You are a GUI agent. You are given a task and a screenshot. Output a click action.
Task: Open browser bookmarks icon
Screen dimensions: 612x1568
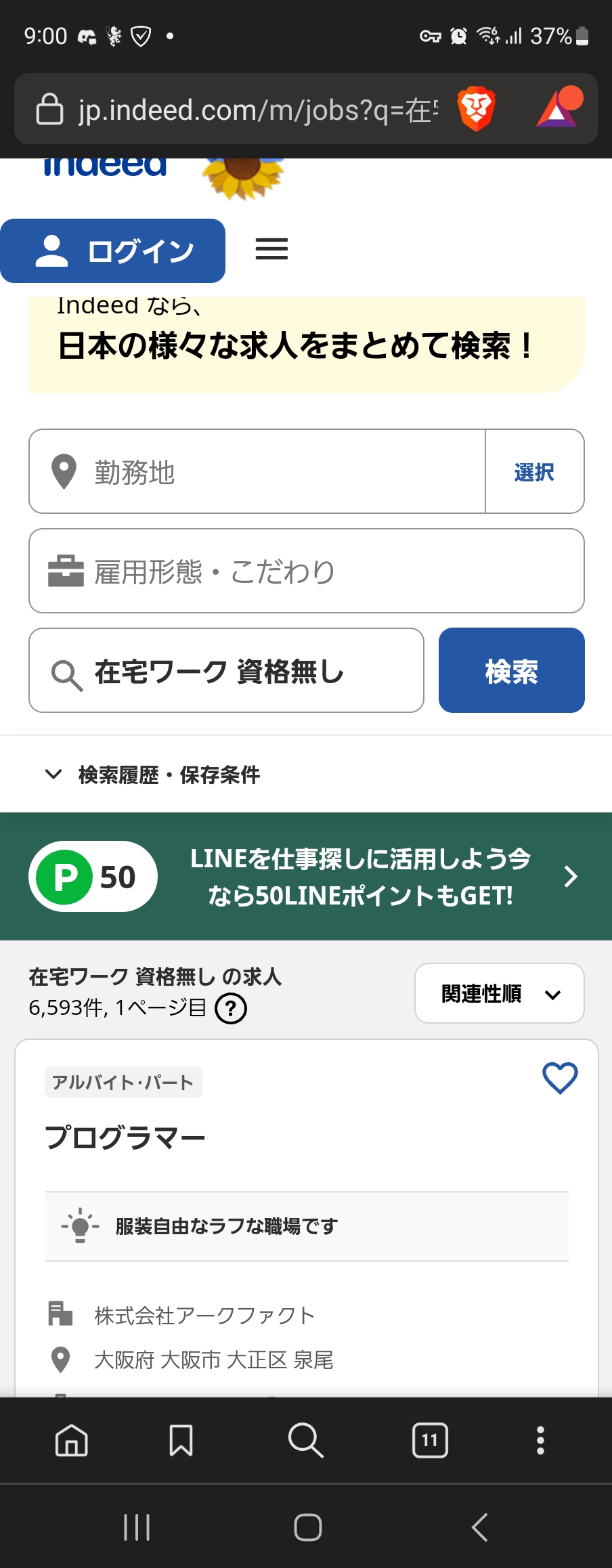pyautogui.click(x=181, y=1439)
